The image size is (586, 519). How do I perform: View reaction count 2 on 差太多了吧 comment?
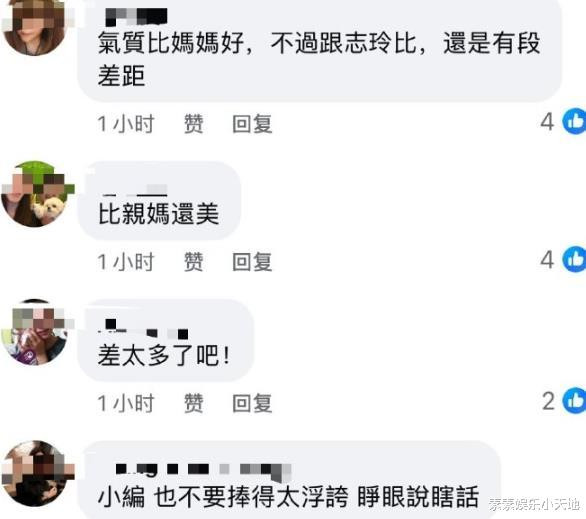(548, 402)
